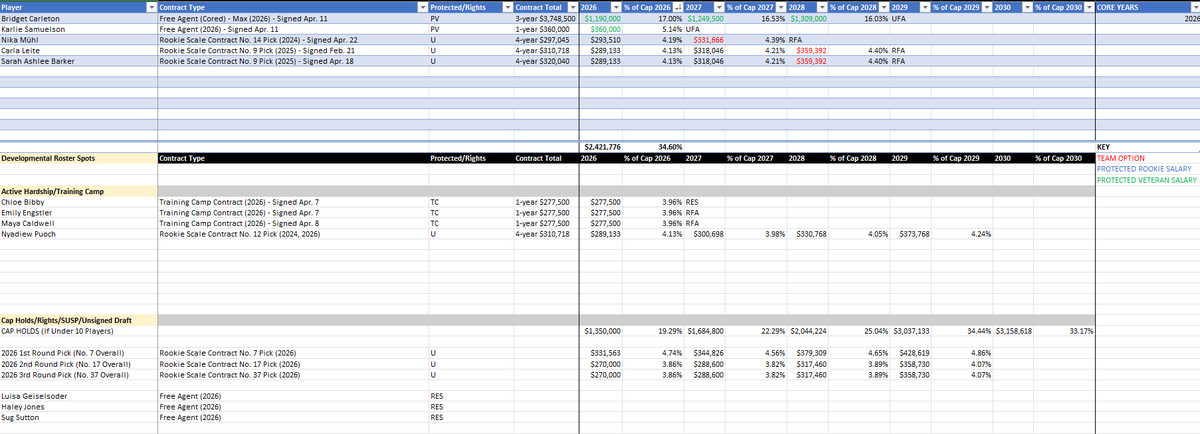Select the PROTECTED ROOKIE SALARY key entry
Image resolution: width=1200 pixels, height=434 pixels.
click(1147, 169)
